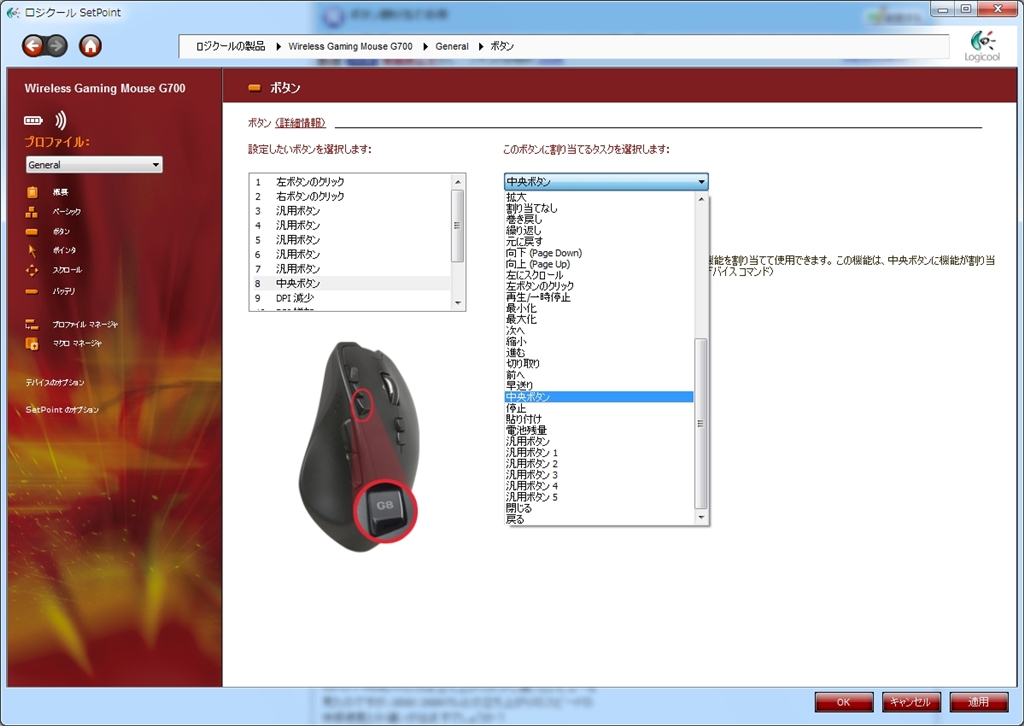The image size is (1024, 726).
Task: Collapse the 中央ボタン task combo box
Action: [x=606, y=182]
